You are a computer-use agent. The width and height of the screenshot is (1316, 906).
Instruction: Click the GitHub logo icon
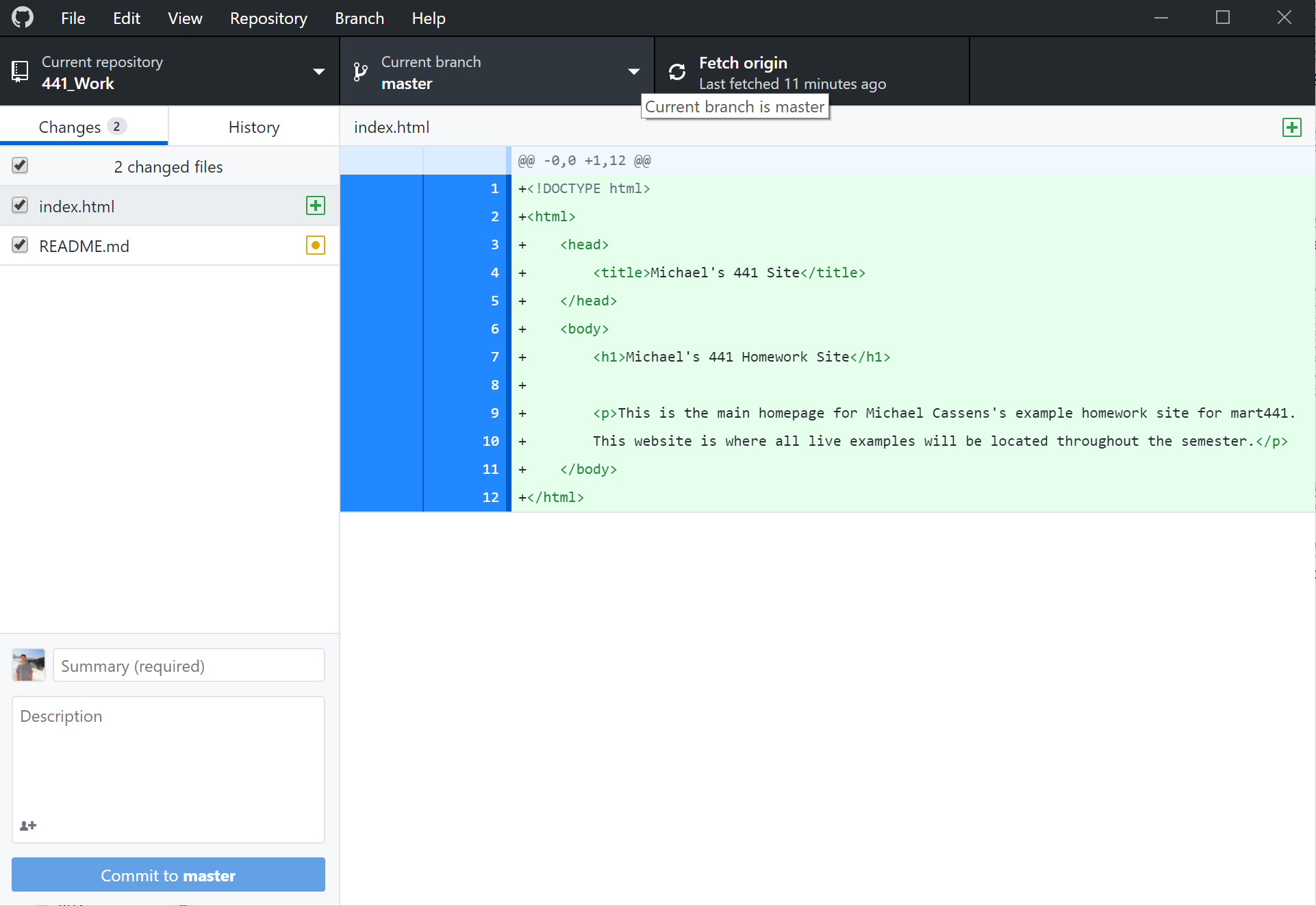[x=23, y=18]
